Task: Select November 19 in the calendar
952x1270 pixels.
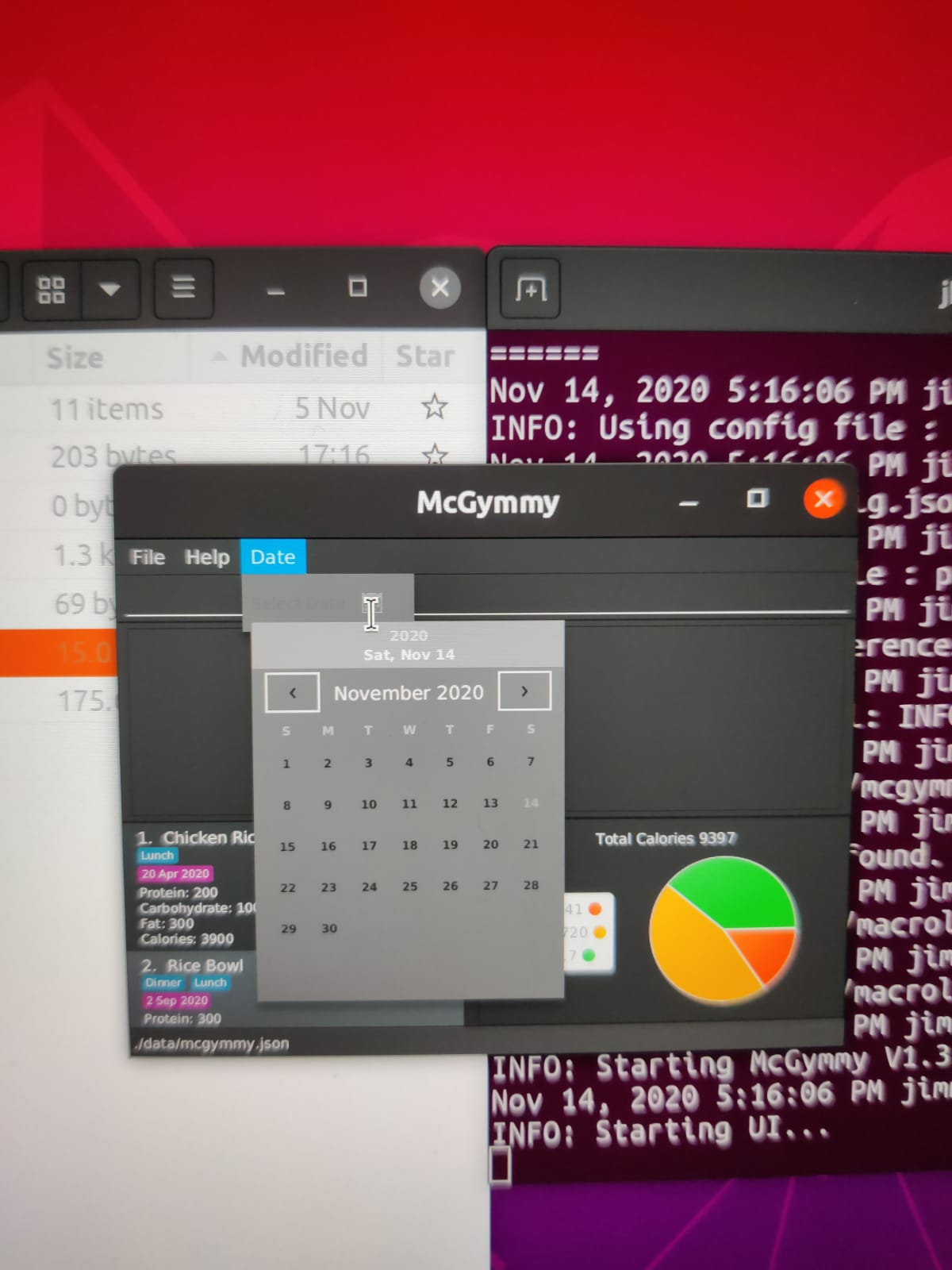Action: [x=450, y=845]
